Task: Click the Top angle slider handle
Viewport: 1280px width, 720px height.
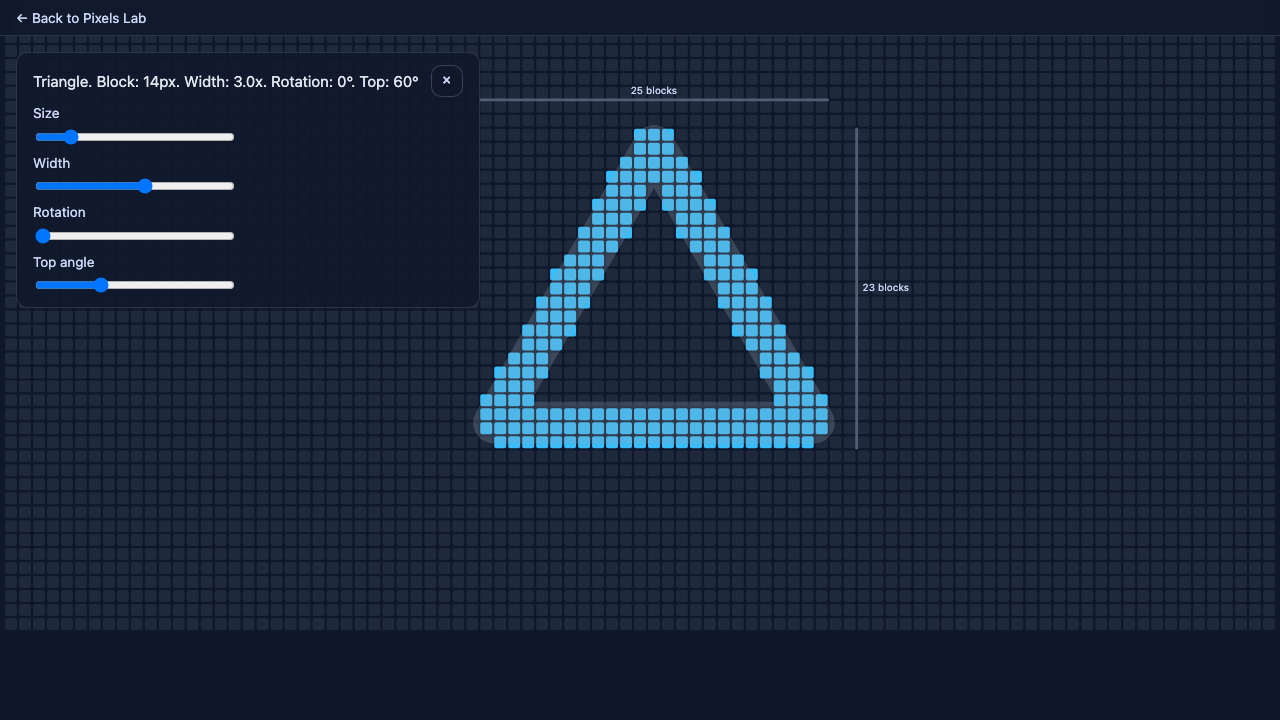Action: [x=101, y=285]
